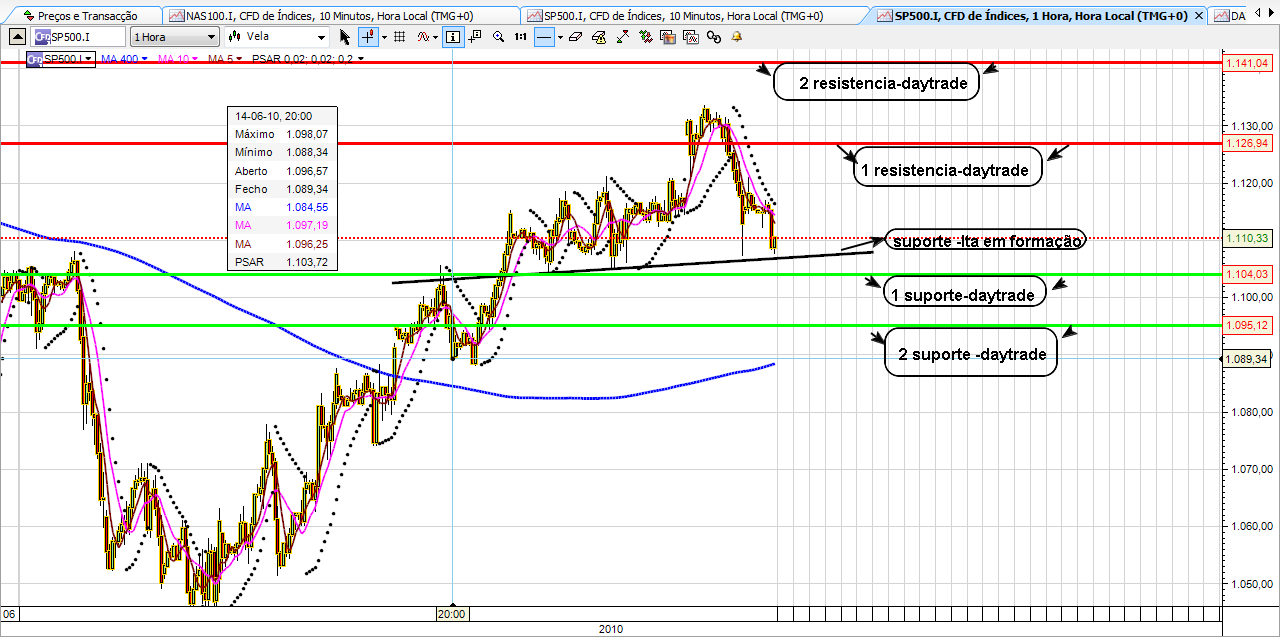Image resolution: width=1280 pixels, height=637 pixels.
Task: Click the red-green diagonal arrow tool icon
Action: (622, 36)
